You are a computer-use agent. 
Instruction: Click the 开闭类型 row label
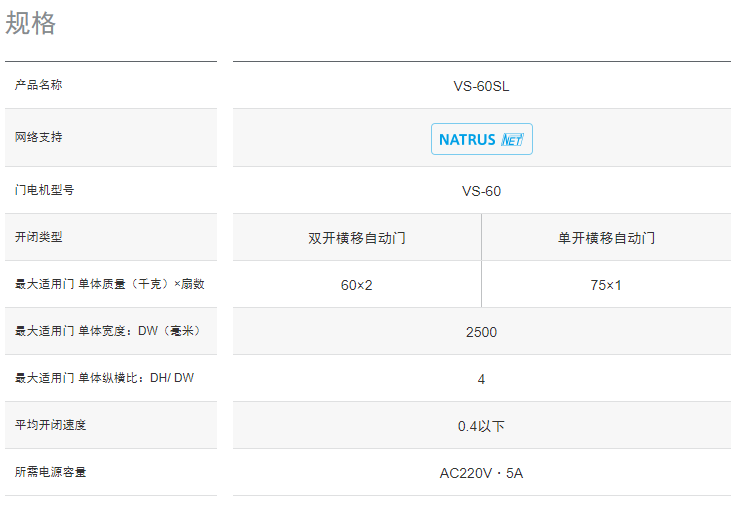(x=39, y=237)
